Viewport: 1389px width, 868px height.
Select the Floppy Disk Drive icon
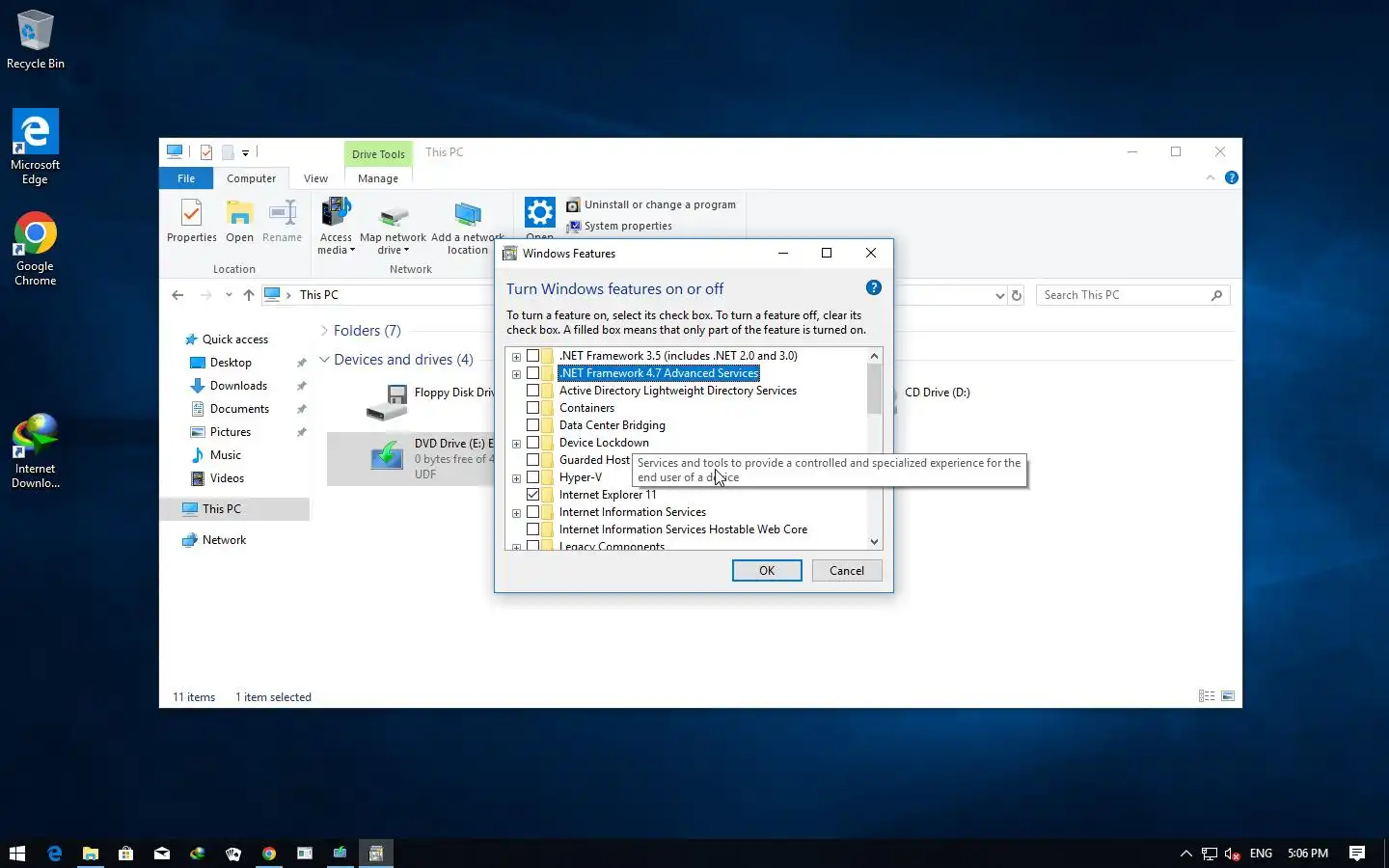pyautogui.click(x=387, y=402)
